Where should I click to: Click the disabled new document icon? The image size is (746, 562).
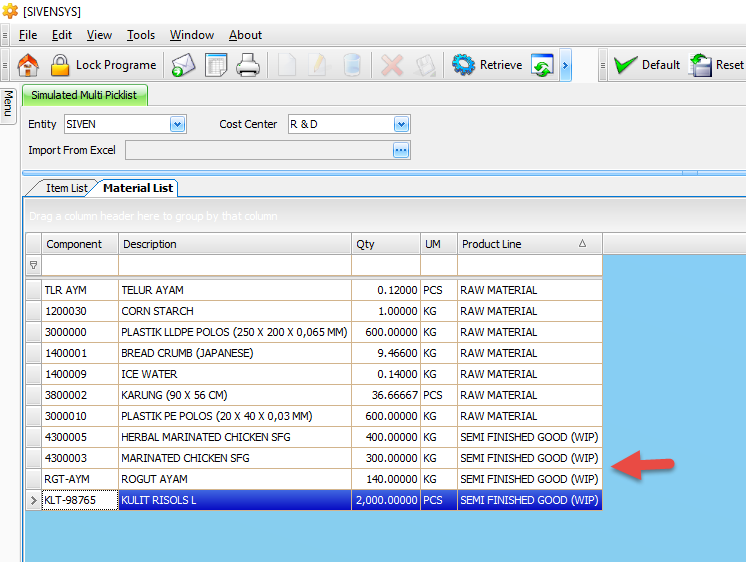click(x=287, y=65)
